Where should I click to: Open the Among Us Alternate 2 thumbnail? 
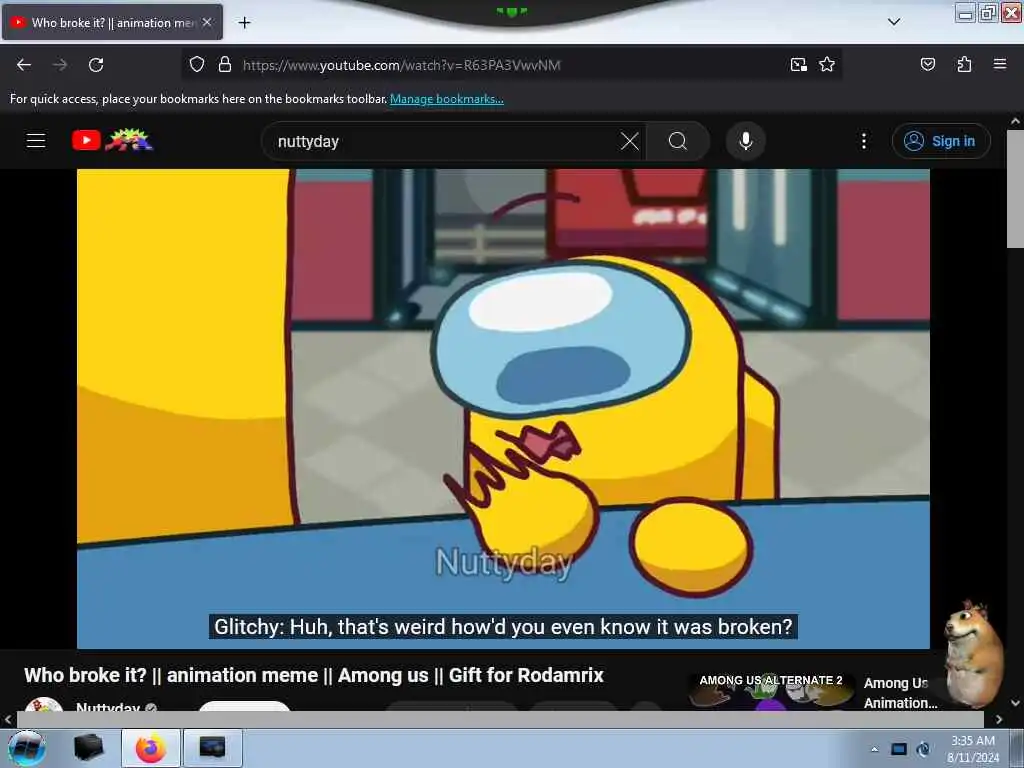coord(771,691)
